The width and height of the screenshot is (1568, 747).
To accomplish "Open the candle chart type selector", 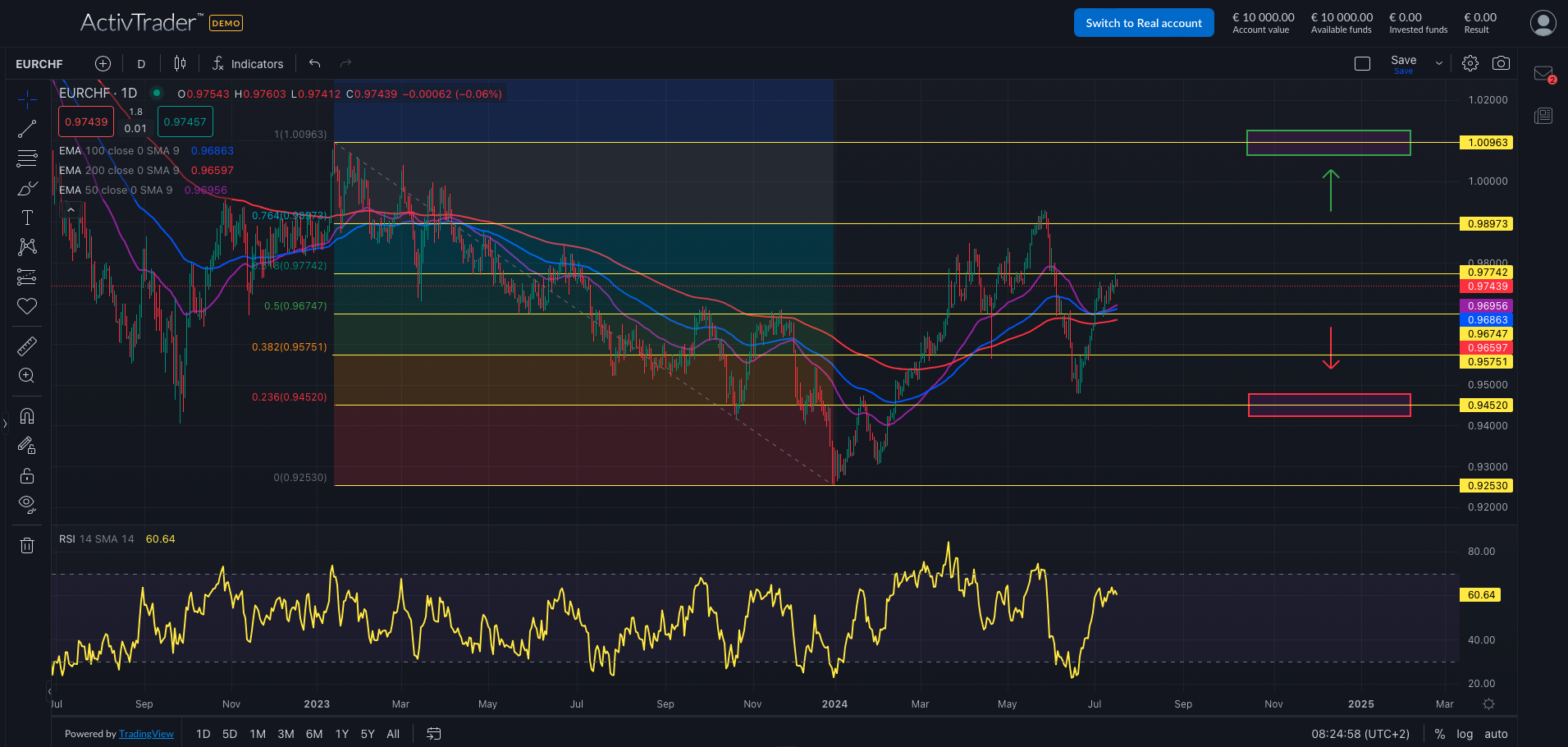I will coord(180,63).
